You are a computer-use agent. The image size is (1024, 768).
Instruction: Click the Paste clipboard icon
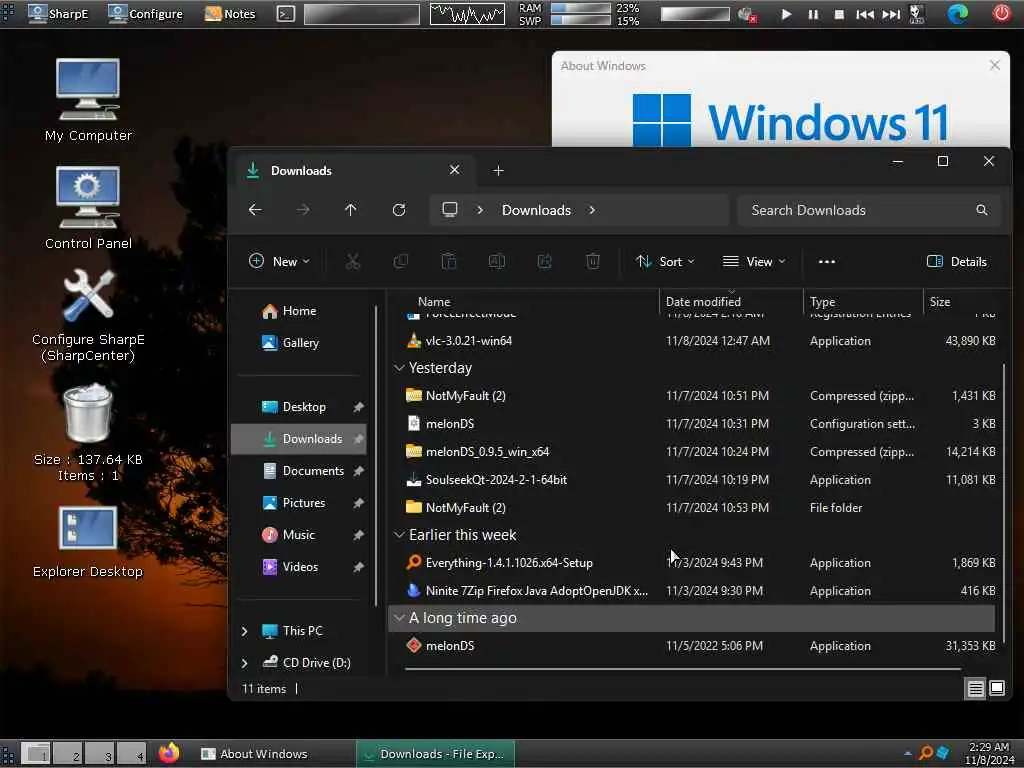point(449,261)
